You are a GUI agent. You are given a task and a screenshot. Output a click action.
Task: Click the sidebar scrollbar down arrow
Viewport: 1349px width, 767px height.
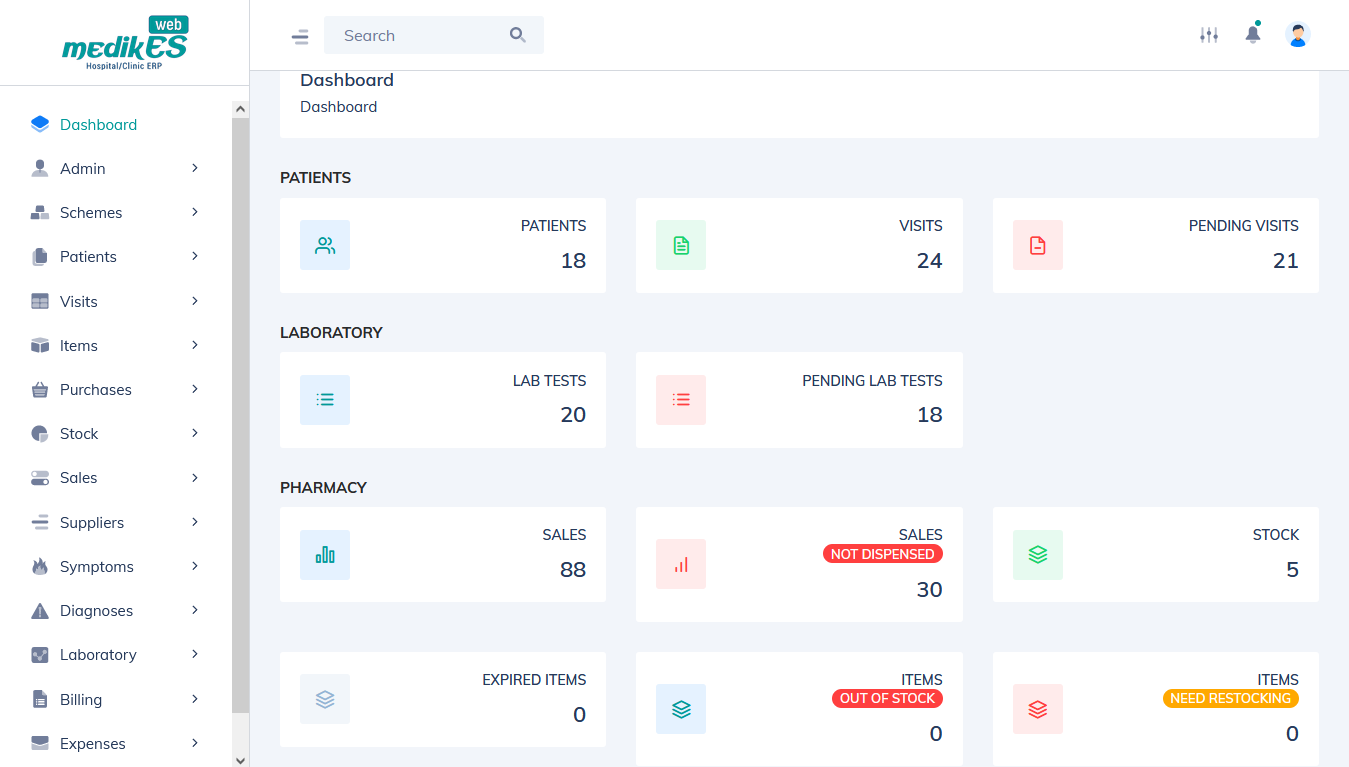point(240,760)
